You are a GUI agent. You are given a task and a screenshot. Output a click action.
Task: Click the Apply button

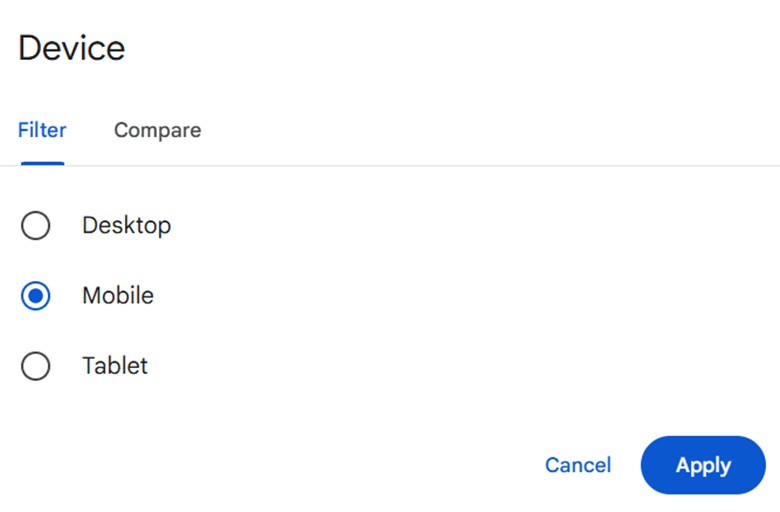point(703,465)
